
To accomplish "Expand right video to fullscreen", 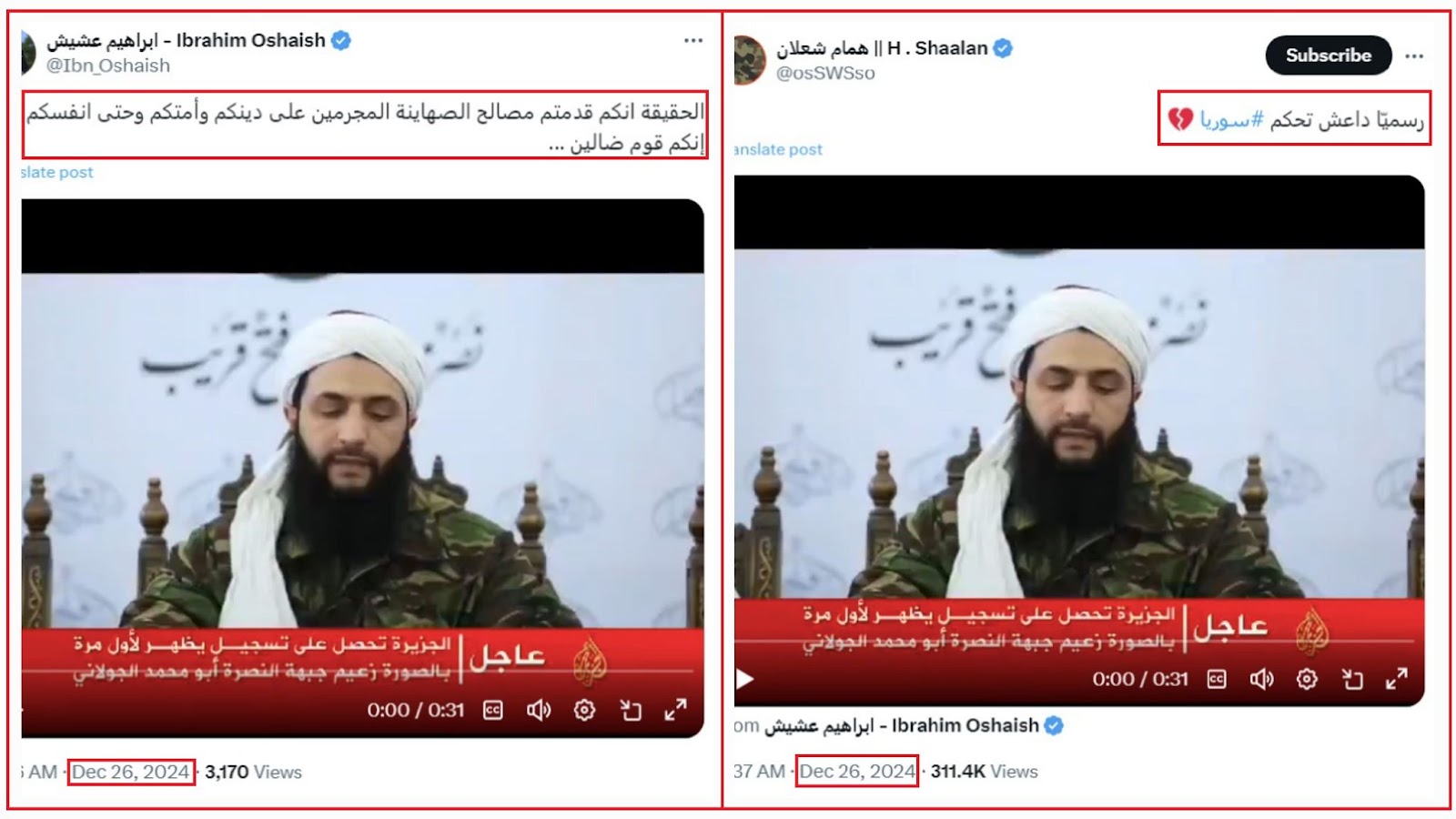I will click(x=1397, y=679).
